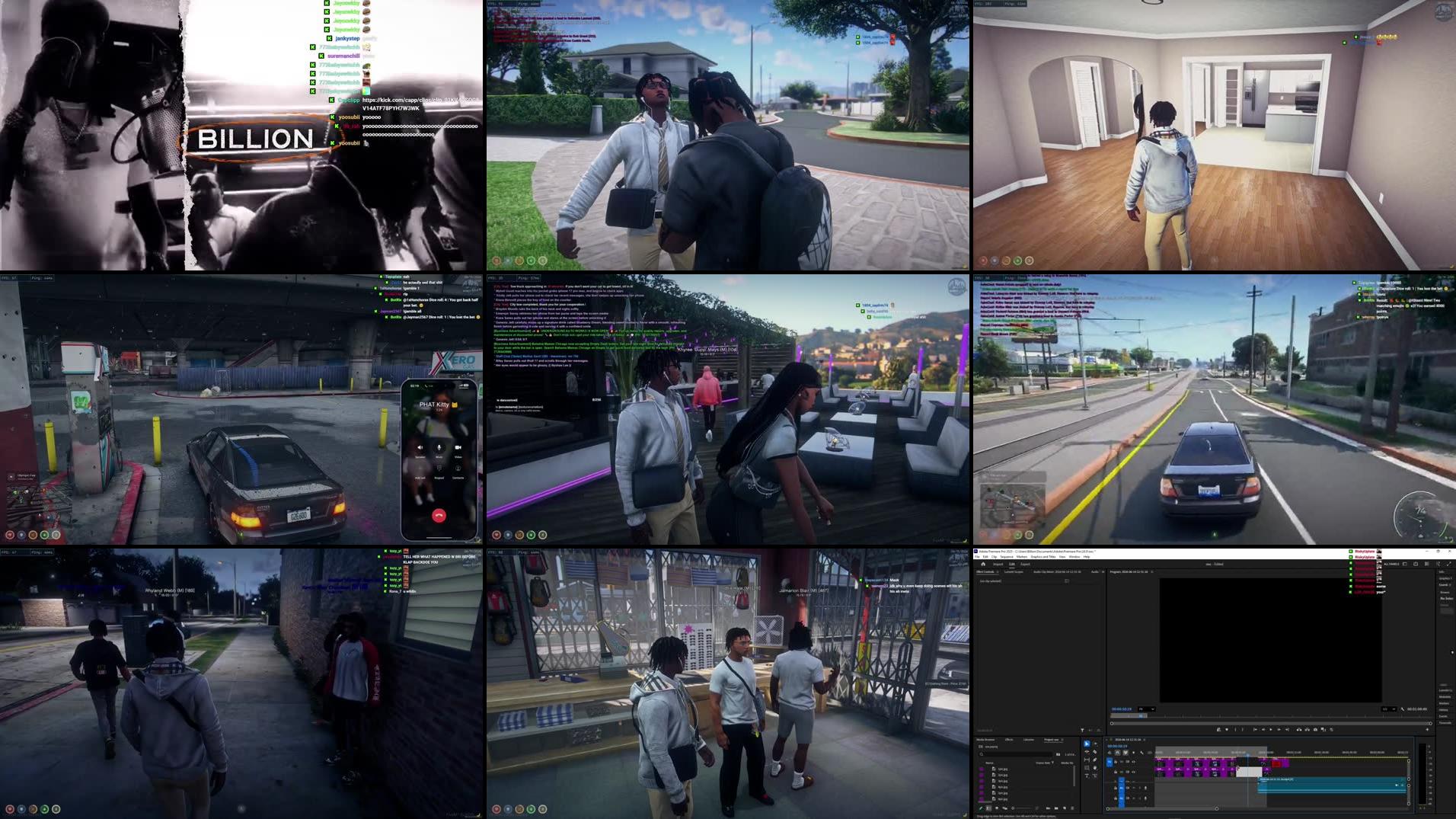Open the Workspaces menu icon

tap(1427, 564)
